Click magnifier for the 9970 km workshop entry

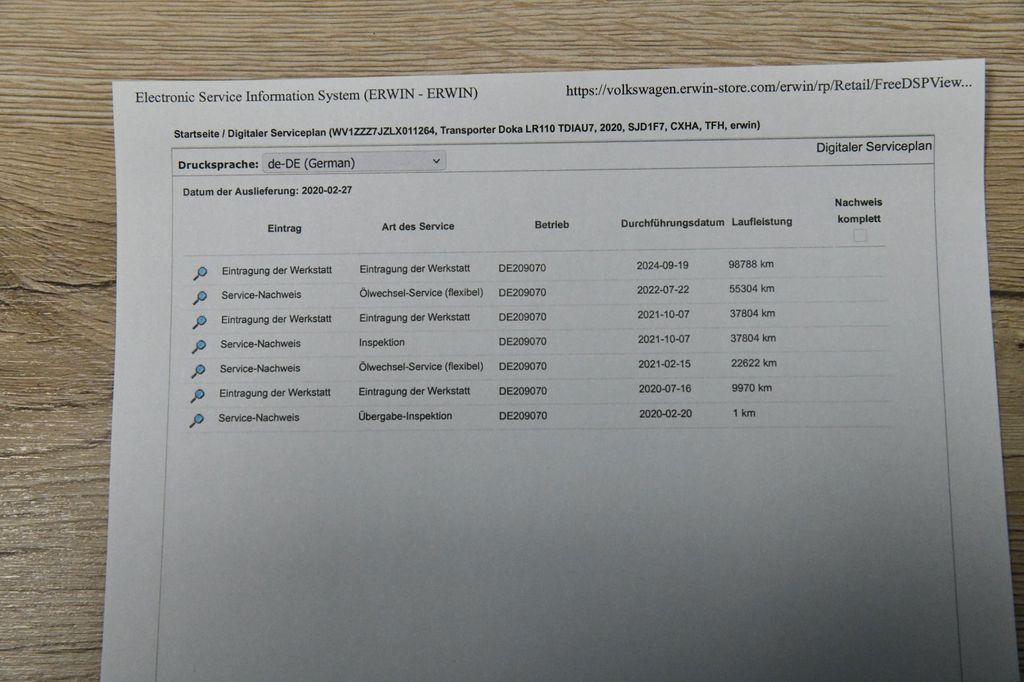(x=197, y=396)
